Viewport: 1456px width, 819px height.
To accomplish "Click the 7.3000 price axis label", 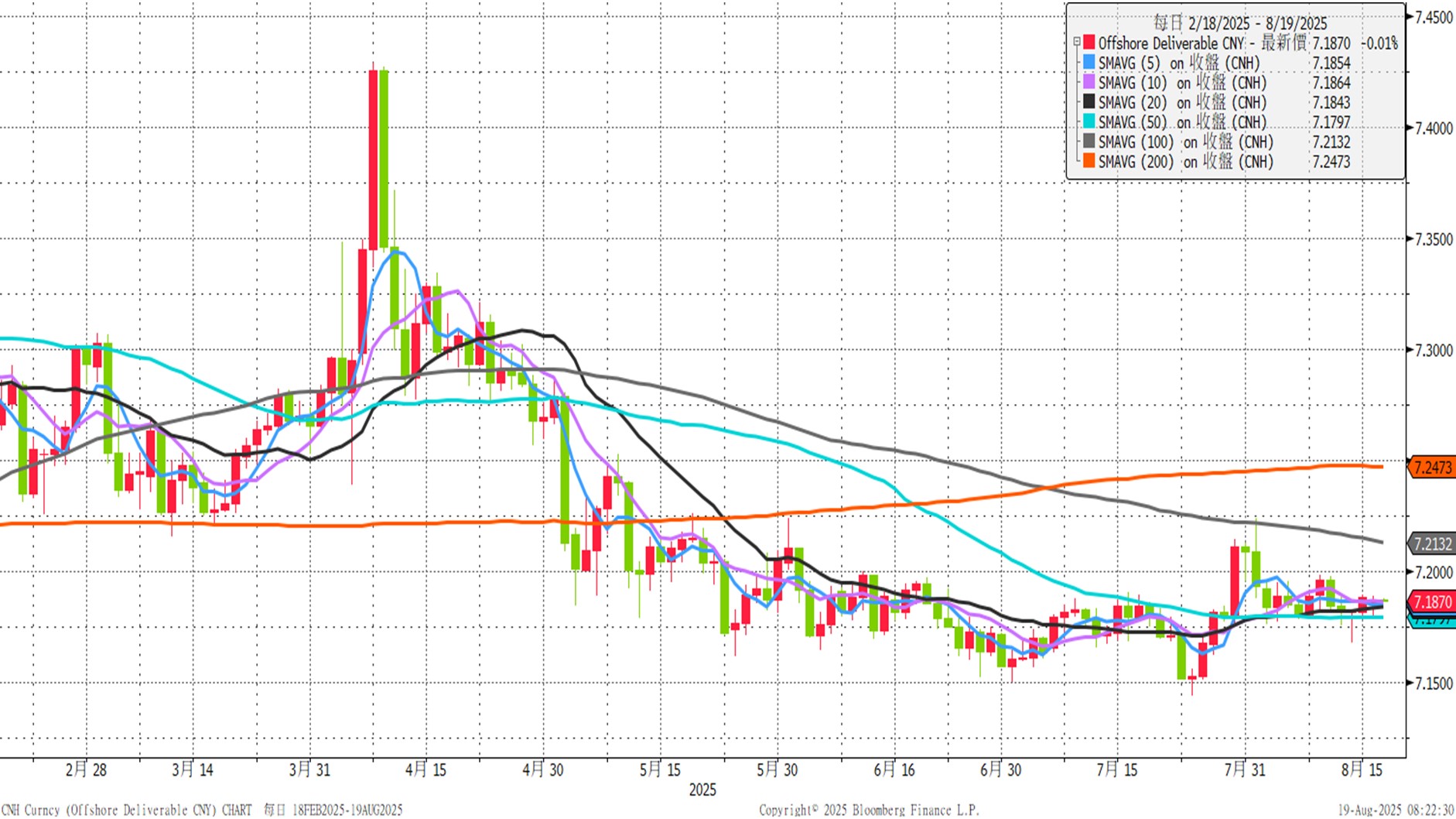I will 1434,351.
